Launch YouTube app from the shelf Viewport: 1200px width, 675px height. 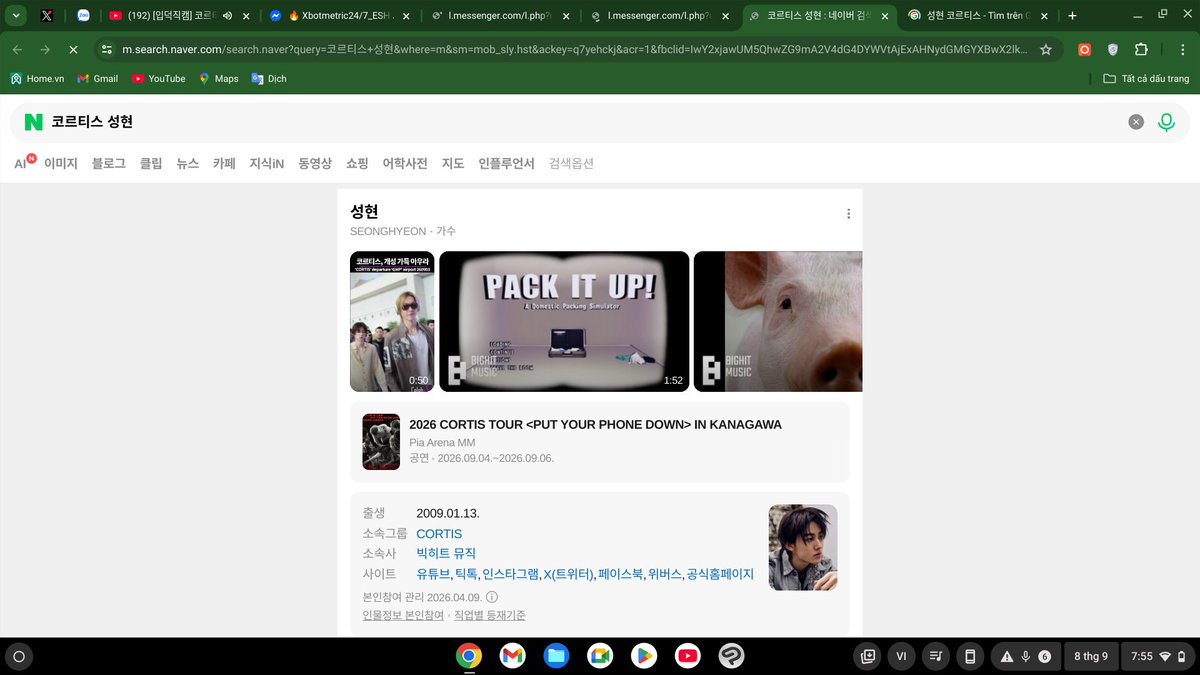(x=687, y=656)
